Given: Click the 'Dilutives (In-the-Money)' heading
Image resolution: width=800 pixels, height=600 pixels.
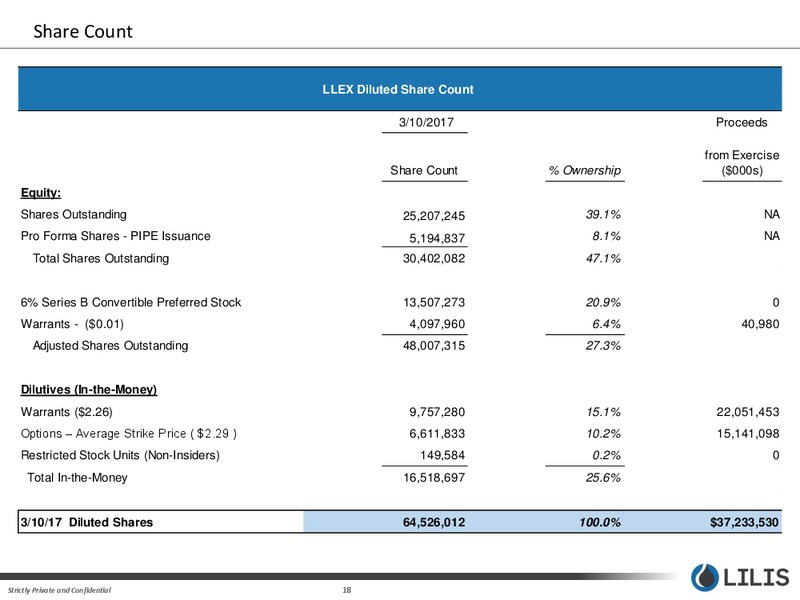Looking at the screenshot, I should (89, 390).
